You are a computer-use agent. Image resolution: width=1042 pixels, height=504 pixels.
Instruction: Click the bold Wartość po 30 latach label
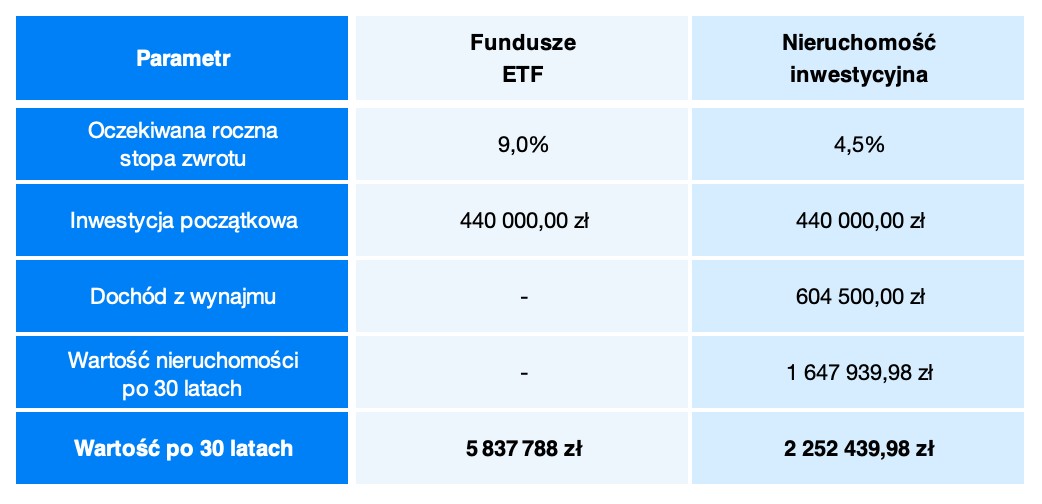click(x=183, y=447)
